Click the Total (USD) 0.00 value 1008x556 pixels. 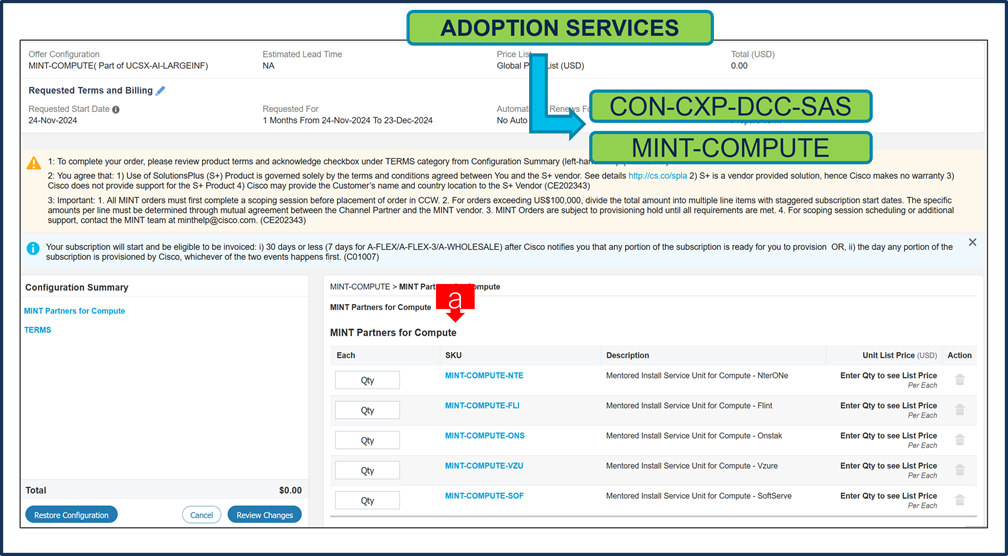click(739, 66)
